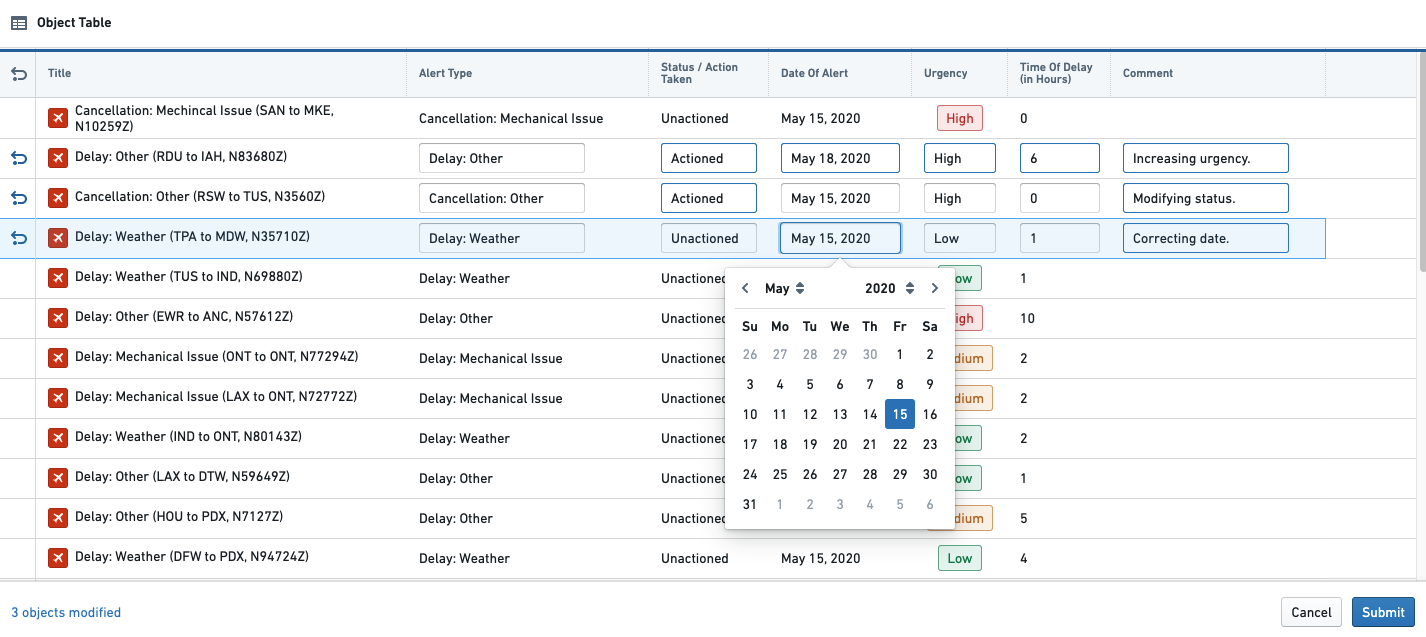This screenshot has height=637, width=1426.
Task: Click the red X icon for RSW to TUS
Action: (58, 198)
